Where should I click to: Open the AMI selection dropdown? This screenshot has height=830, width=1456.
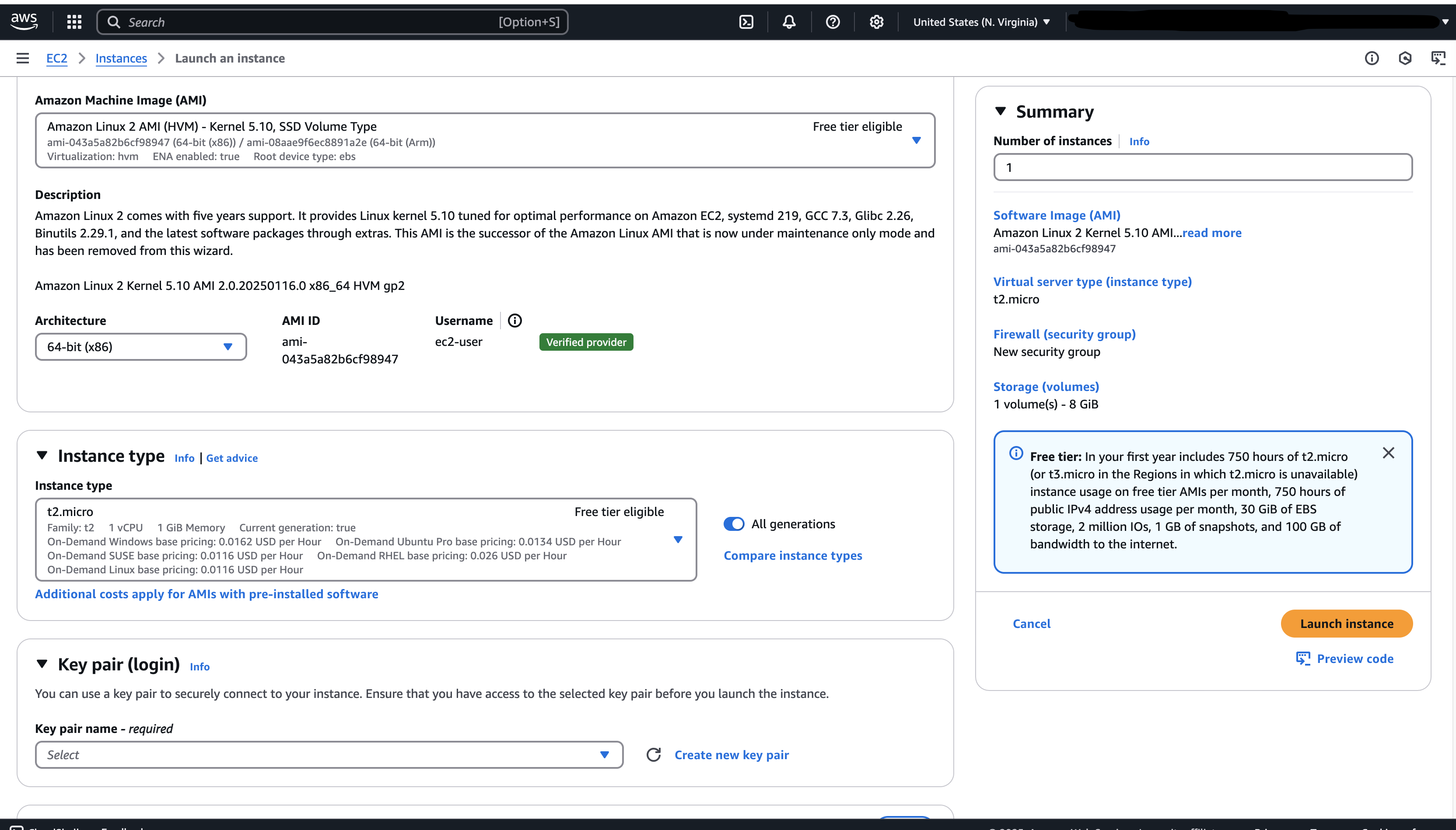click(485, 140)
